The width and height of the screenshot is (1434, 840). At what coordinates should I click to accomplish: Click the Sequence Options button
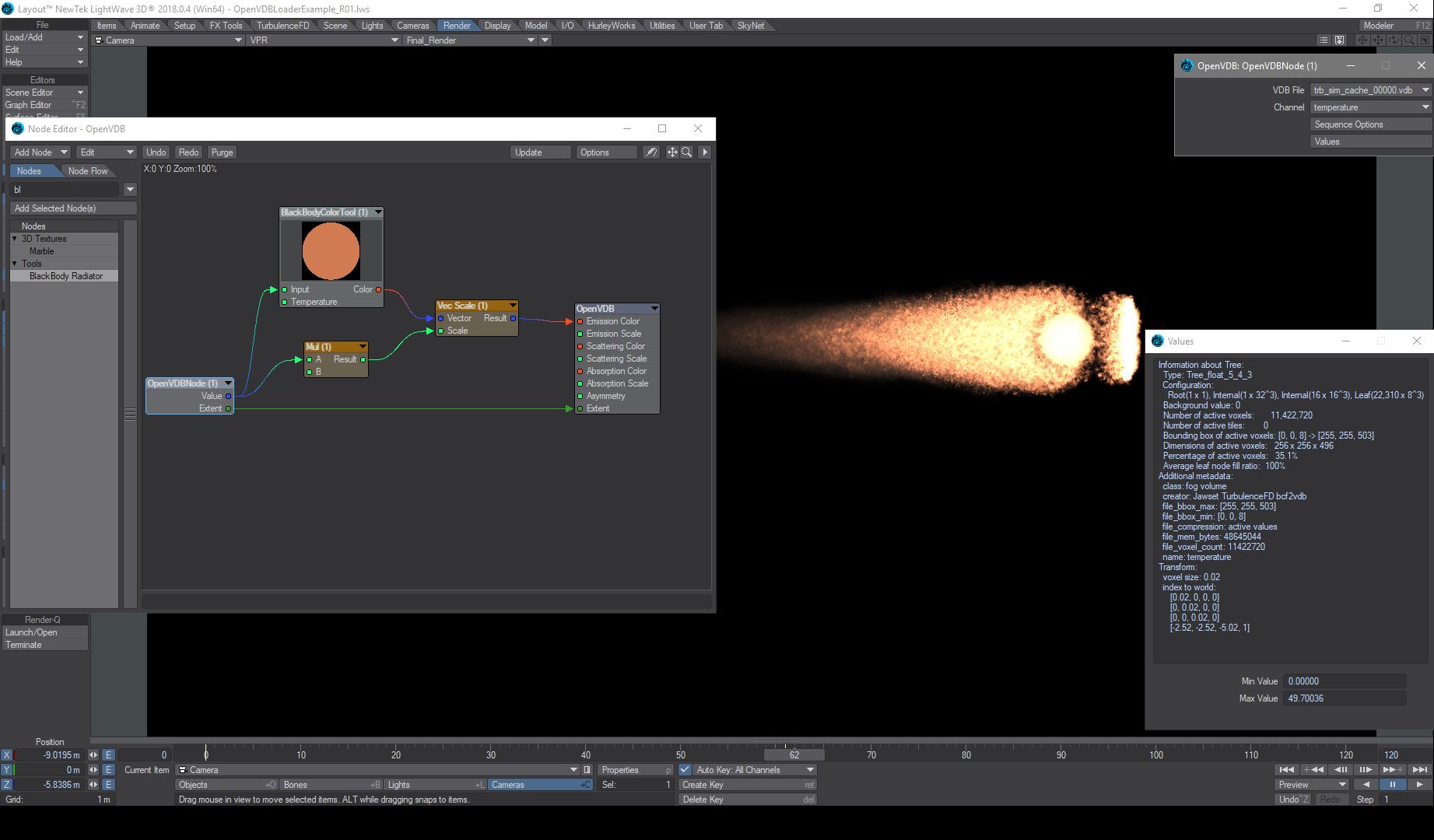tap(1370, 124)
